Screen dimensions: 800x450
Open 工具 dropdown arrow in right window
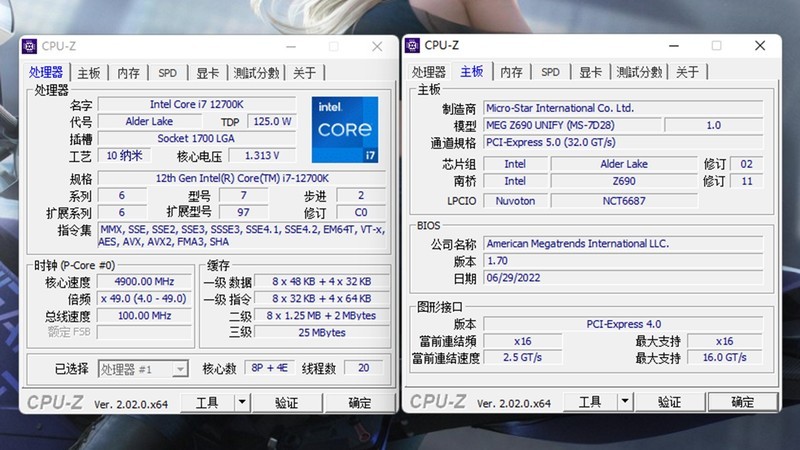tap(625, 402)
